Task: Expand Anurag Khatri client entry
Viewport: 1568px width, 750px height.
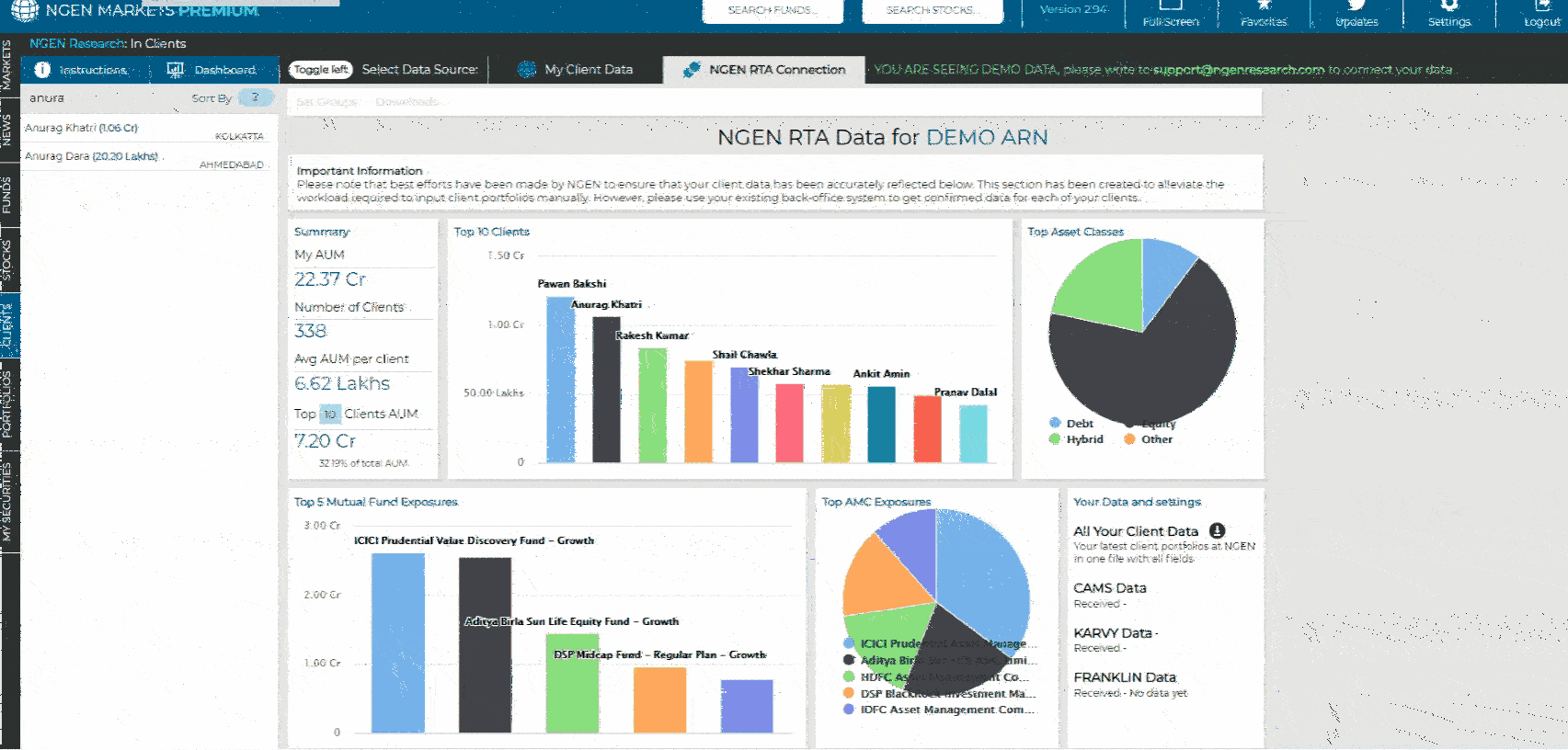Action: 82,129
